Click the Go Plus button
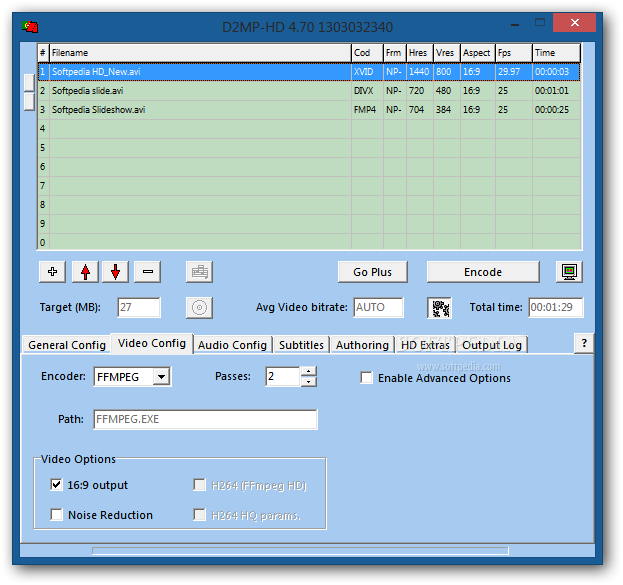The width and height of the screenshot is (623, 585). 373,272
